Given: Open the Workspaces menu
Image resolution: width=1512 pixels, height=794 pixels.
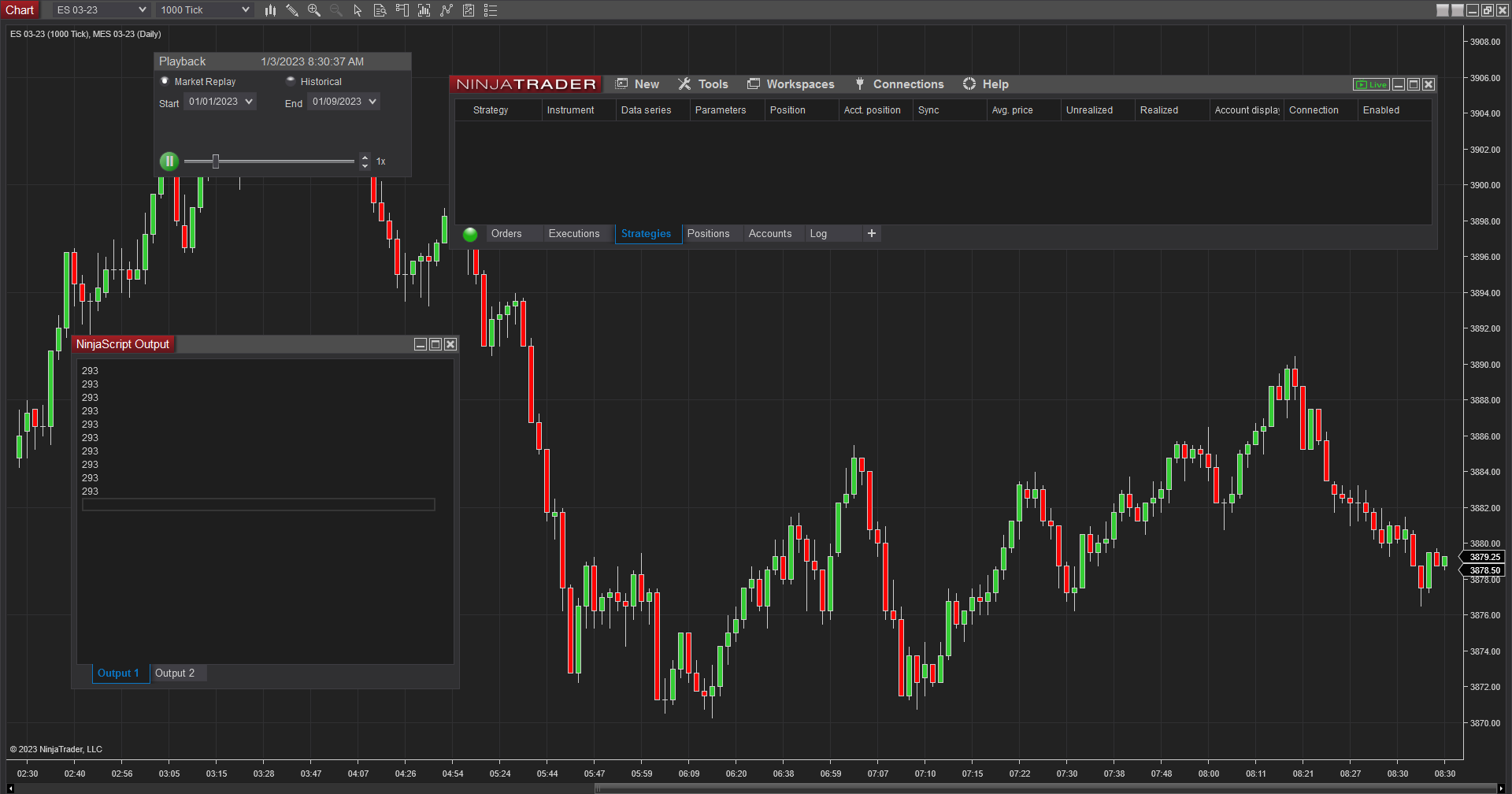Looking at the screenshot, I should (x=791, y=84).
